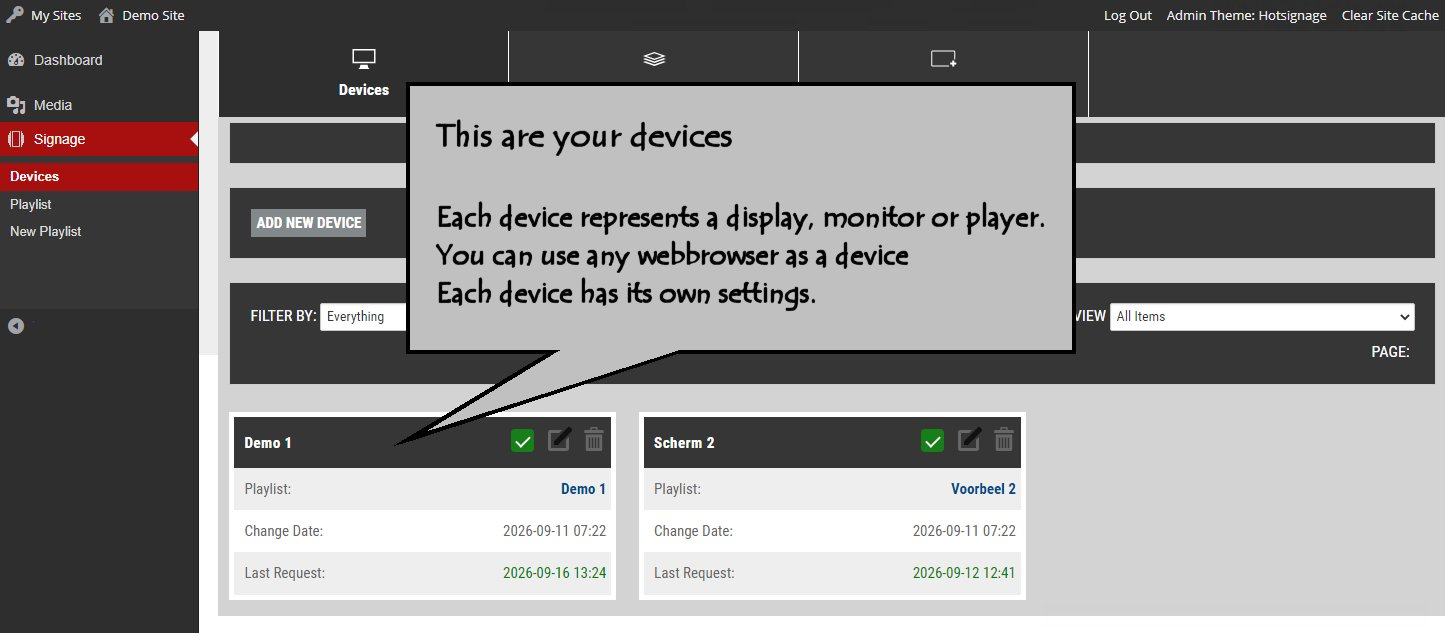Screen dimensions: 1445x633
Task: Open the View All Items dropdown
Action: [x=1262, y=317]
